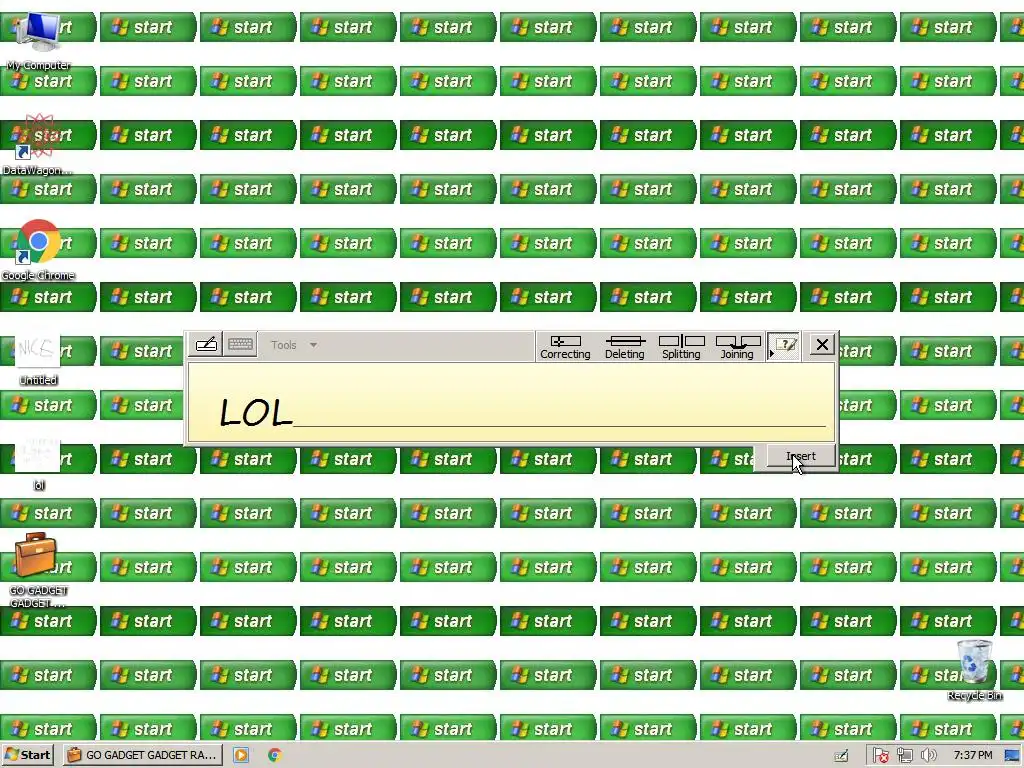This screenshot has width=1024, height=768.
Task: Click the security alert shield tray icon
Action: pyautogui.click(x=880, y=756)
